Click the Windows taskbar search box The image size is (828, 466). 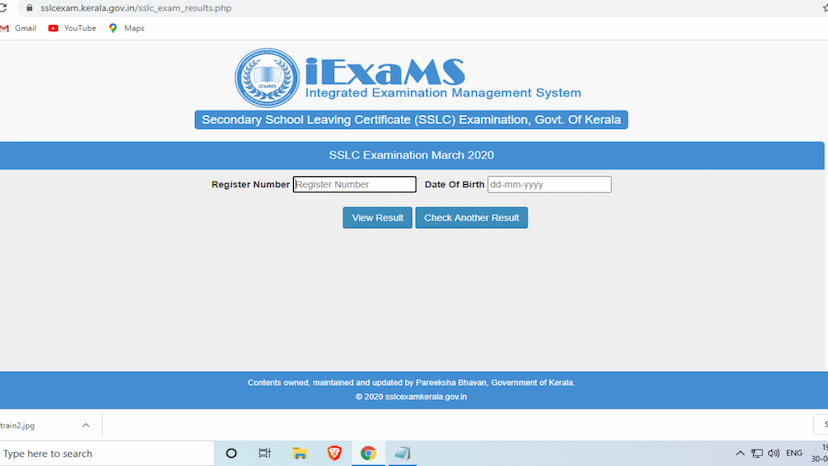(107, 453)
